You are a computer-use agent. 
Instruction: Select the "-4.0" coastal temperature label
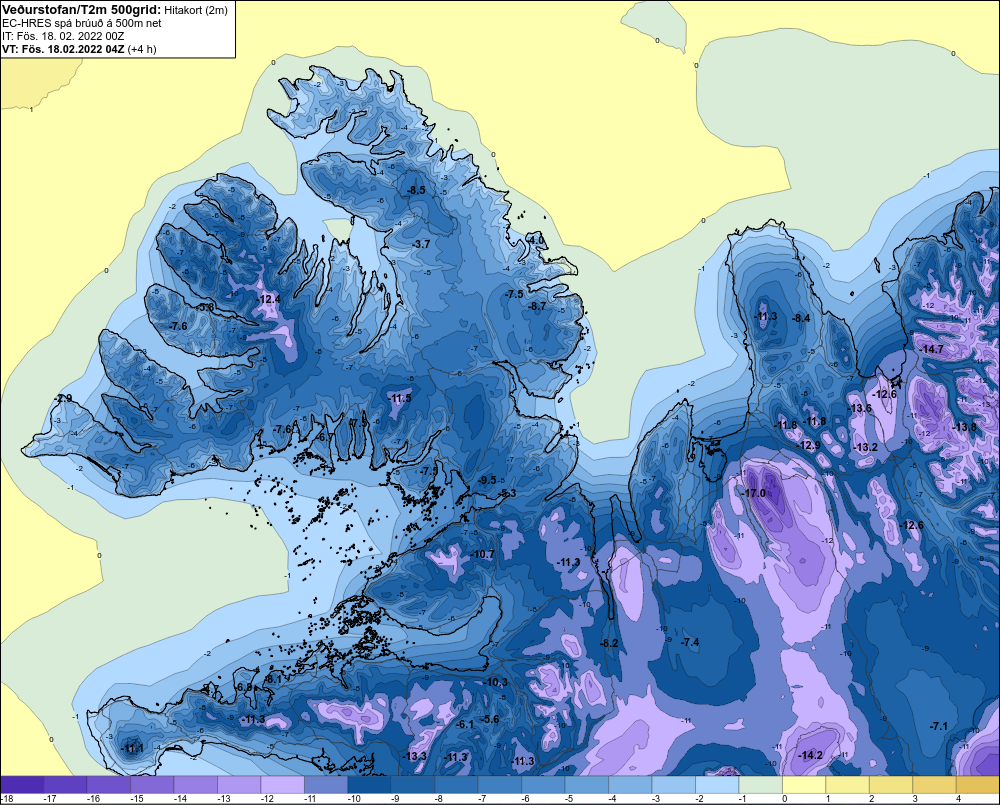tap(536, 240)
